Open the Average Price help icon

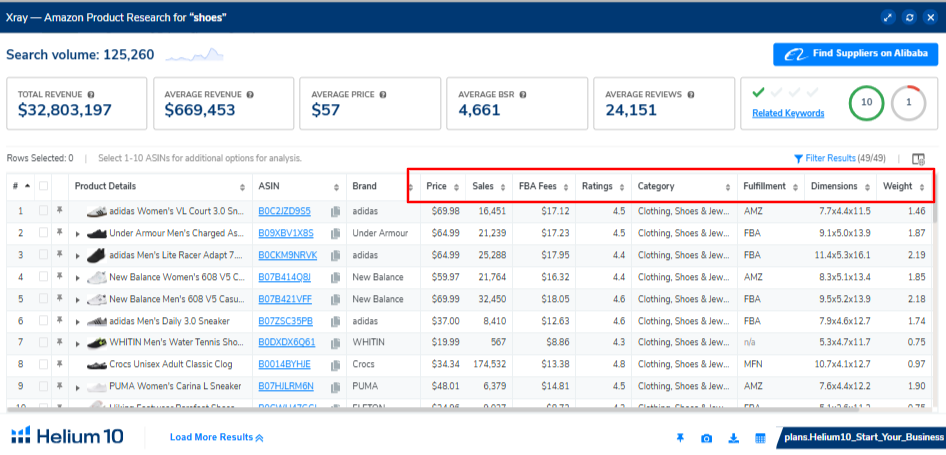(383, 95)
